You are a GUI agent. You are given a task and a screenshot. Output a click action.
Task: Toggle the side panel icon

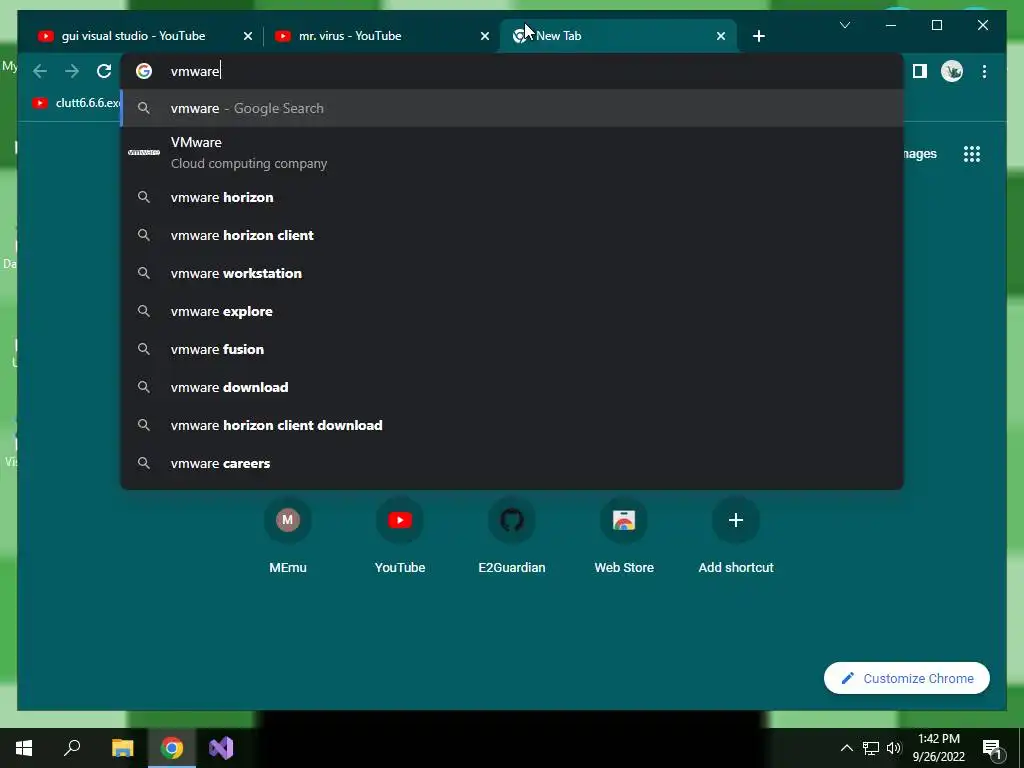tap(920, 71)
